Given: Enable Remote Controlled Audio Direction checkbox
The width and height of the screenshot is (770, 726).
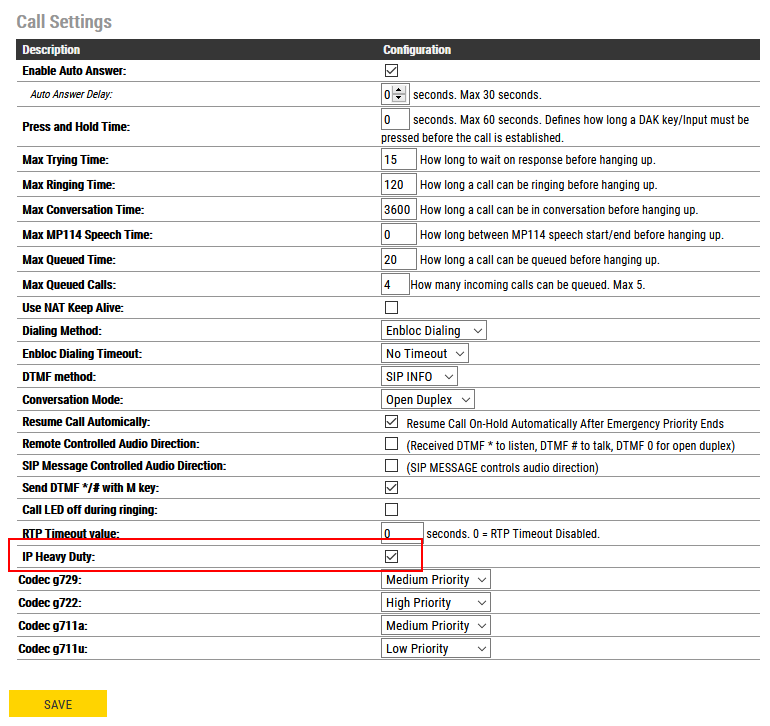Looking at the screenshot, I should point(391,445).
